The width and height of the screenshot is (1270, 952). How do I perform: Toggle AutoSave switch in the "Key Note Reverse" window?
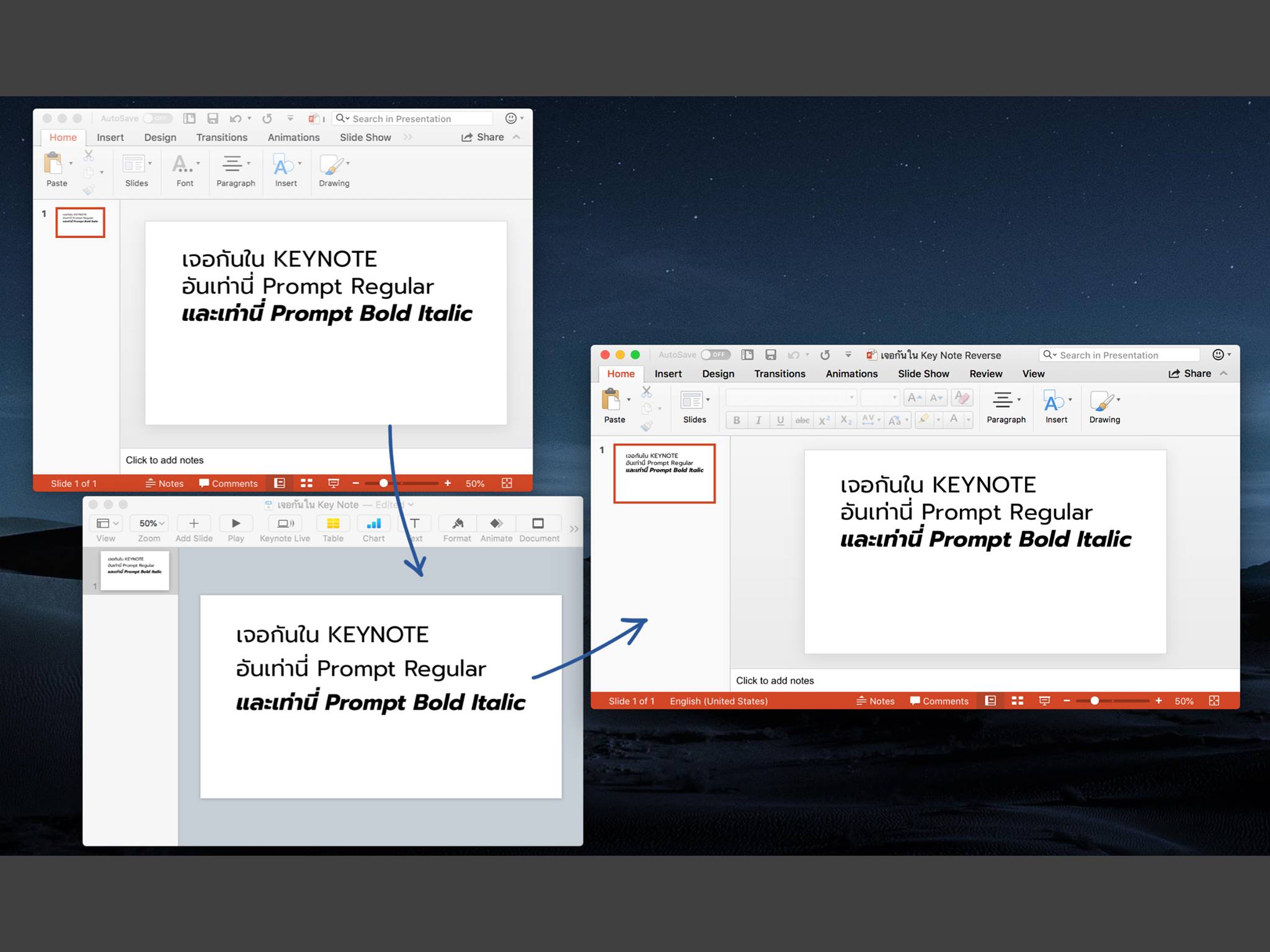click(x=716, y=355)
